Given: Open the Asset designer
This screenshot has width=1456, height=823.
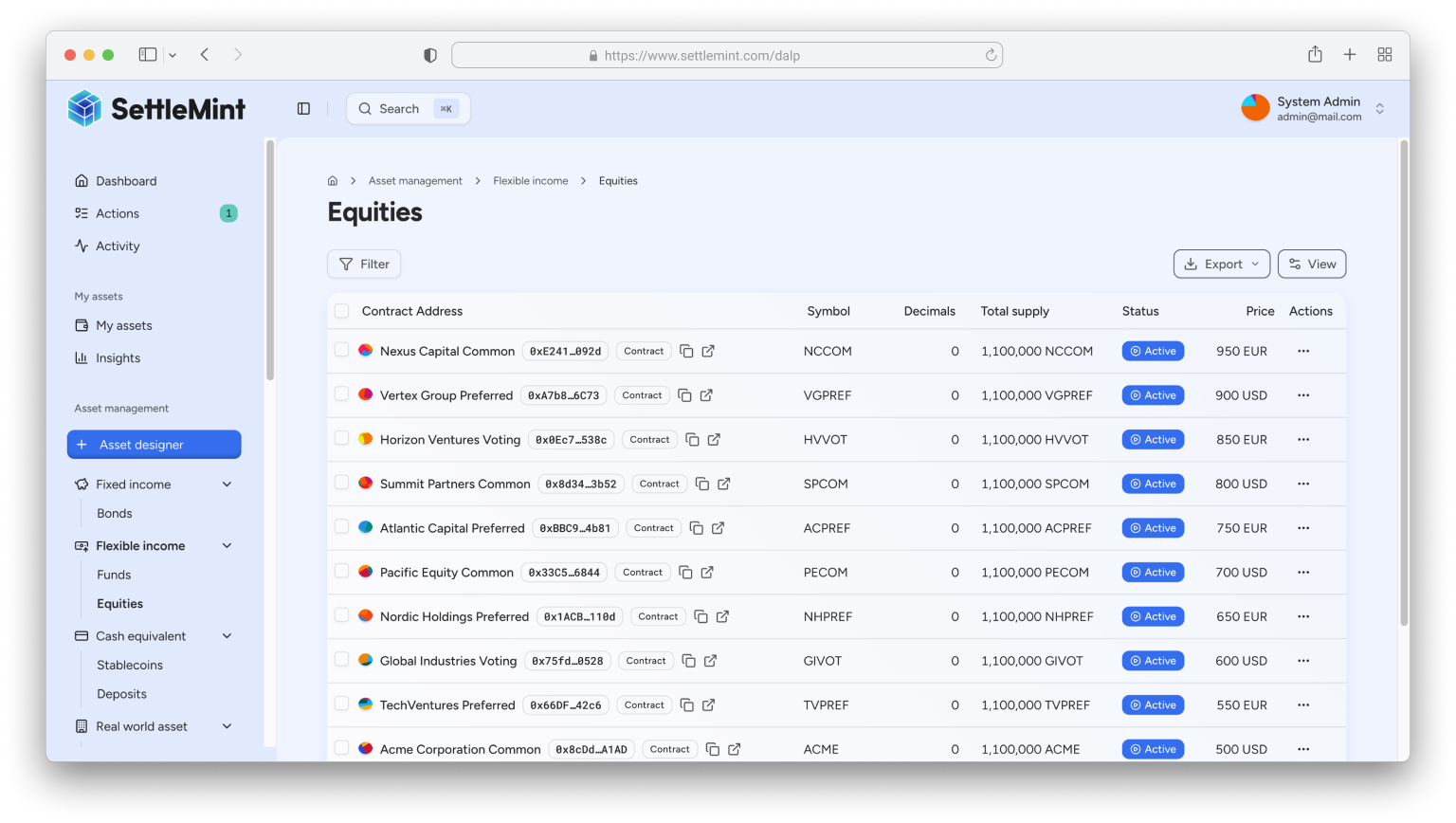Looking at the screenshot, I should (x=154, y=444).
